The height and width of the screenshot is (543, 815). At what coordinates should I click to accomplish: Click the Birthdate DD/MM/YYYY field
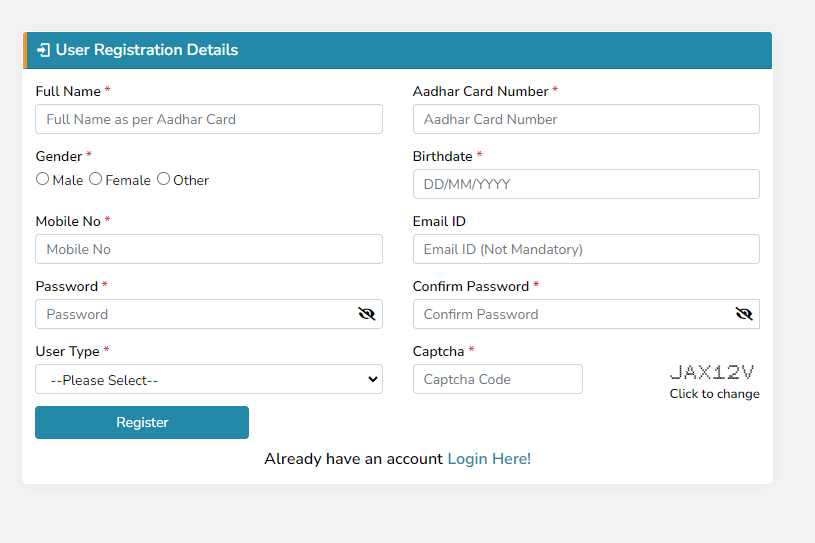pos(586,184)
